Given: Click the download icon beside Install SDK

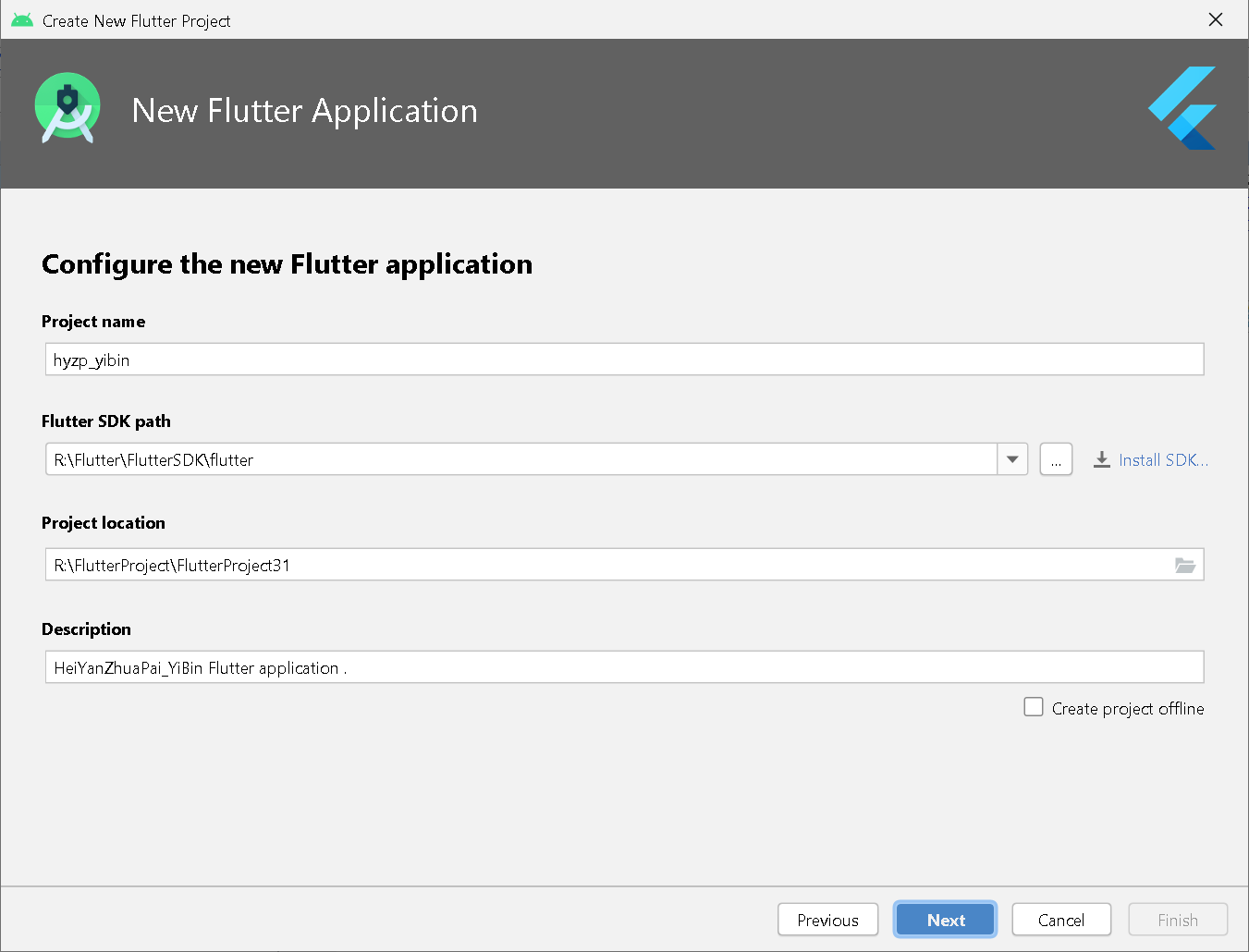Looking at the screenshot, I should pyautogui.click(x=1101, y=459).
